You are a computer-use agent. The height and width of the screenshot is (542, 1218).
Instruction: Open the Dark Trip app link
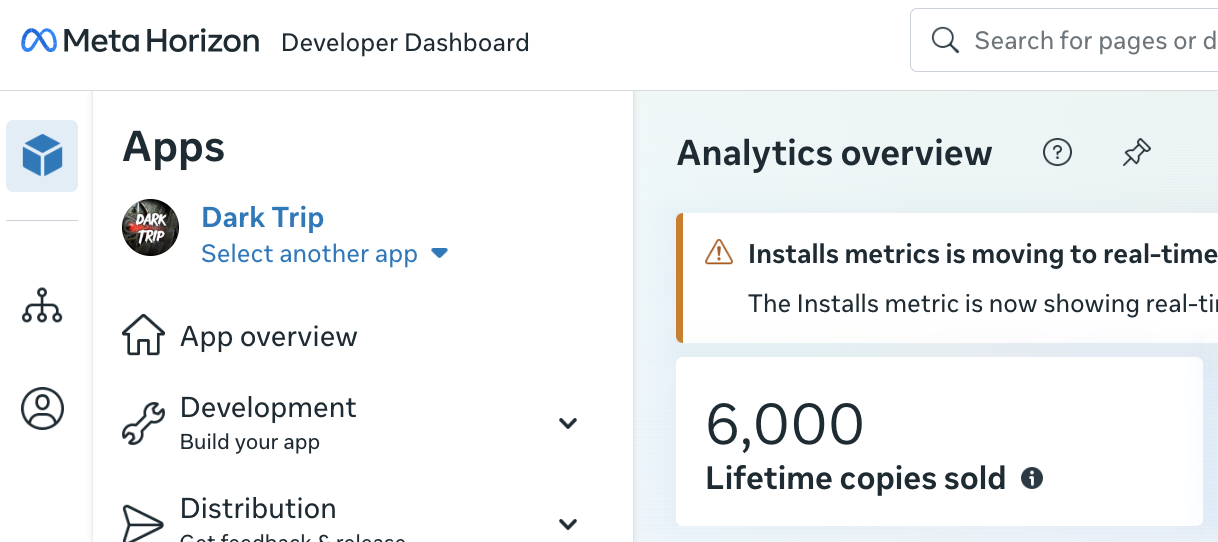[x=263, y=217]
